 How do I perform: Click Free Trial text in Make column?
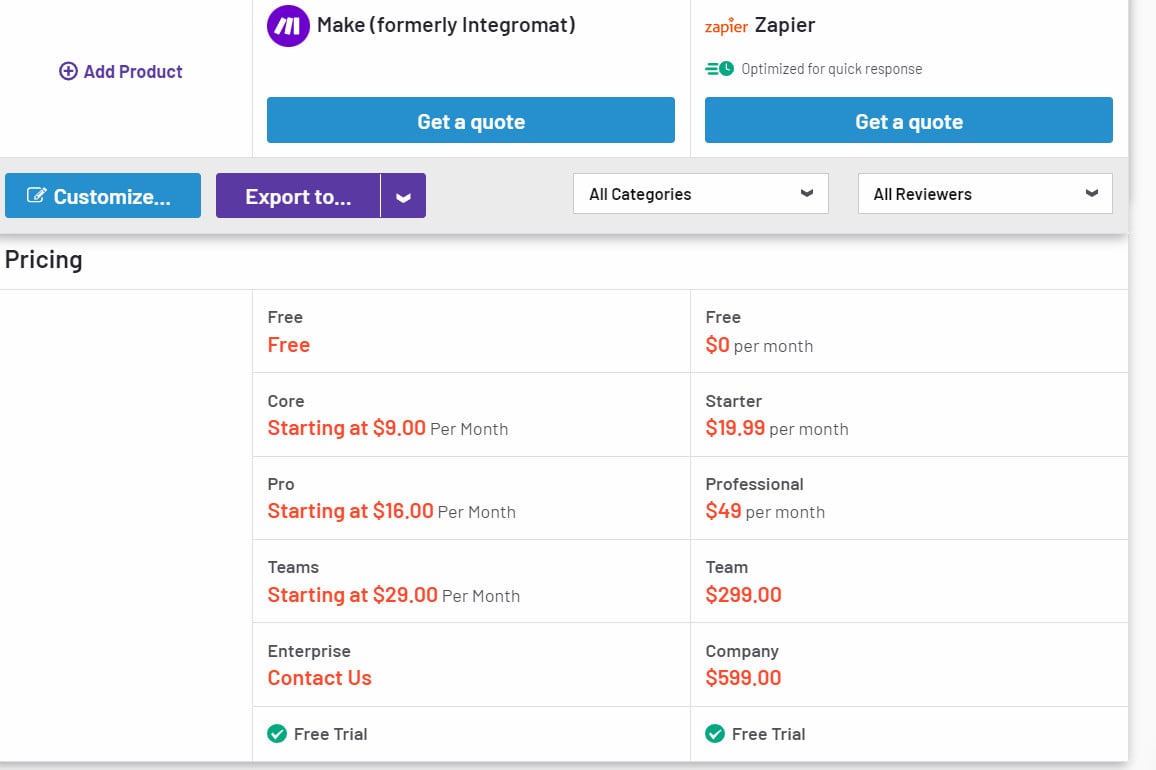pyautogui.click(x=330, y=734)
